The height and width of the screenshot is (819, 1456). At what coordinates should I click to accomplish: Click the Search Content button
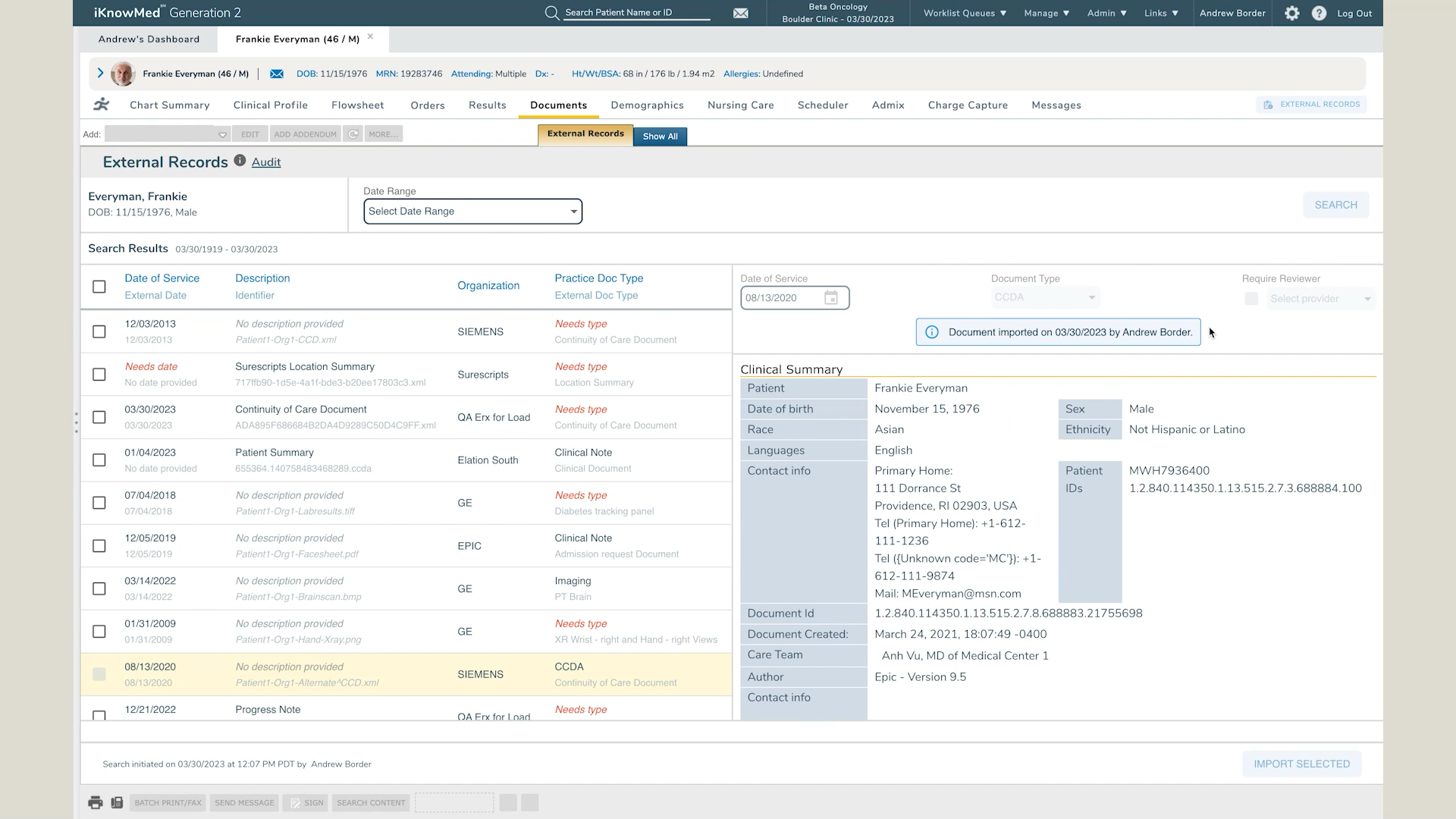pyautogui.click(x=371, y=802)
